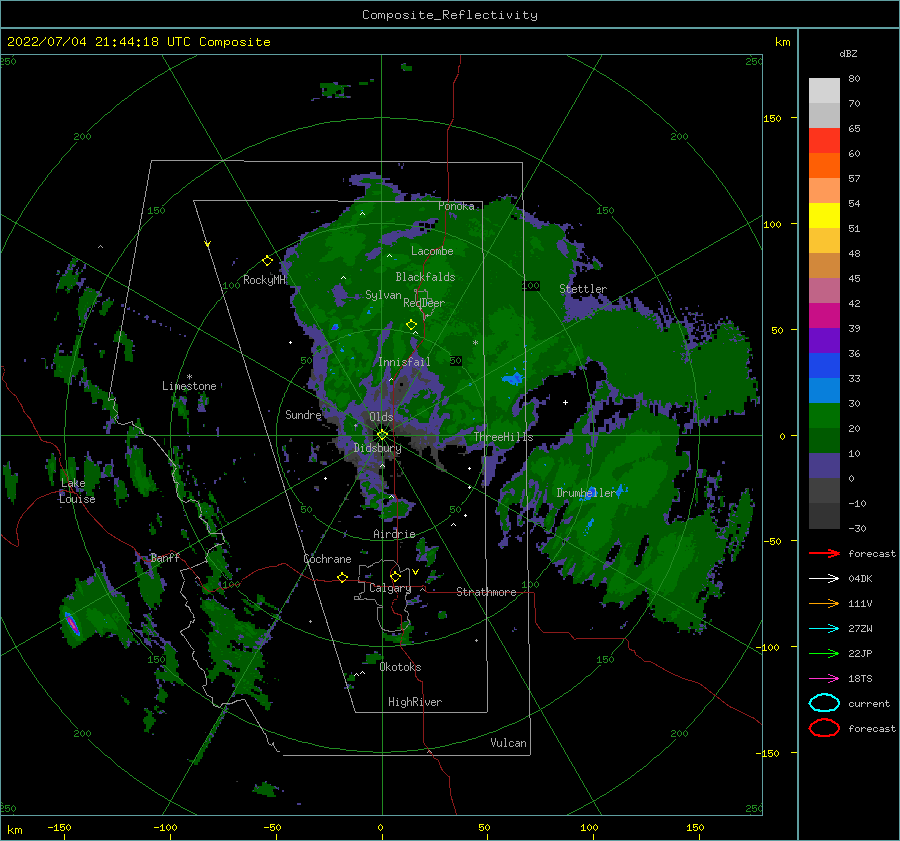Click the Blackfalds city label

[425, 277]
